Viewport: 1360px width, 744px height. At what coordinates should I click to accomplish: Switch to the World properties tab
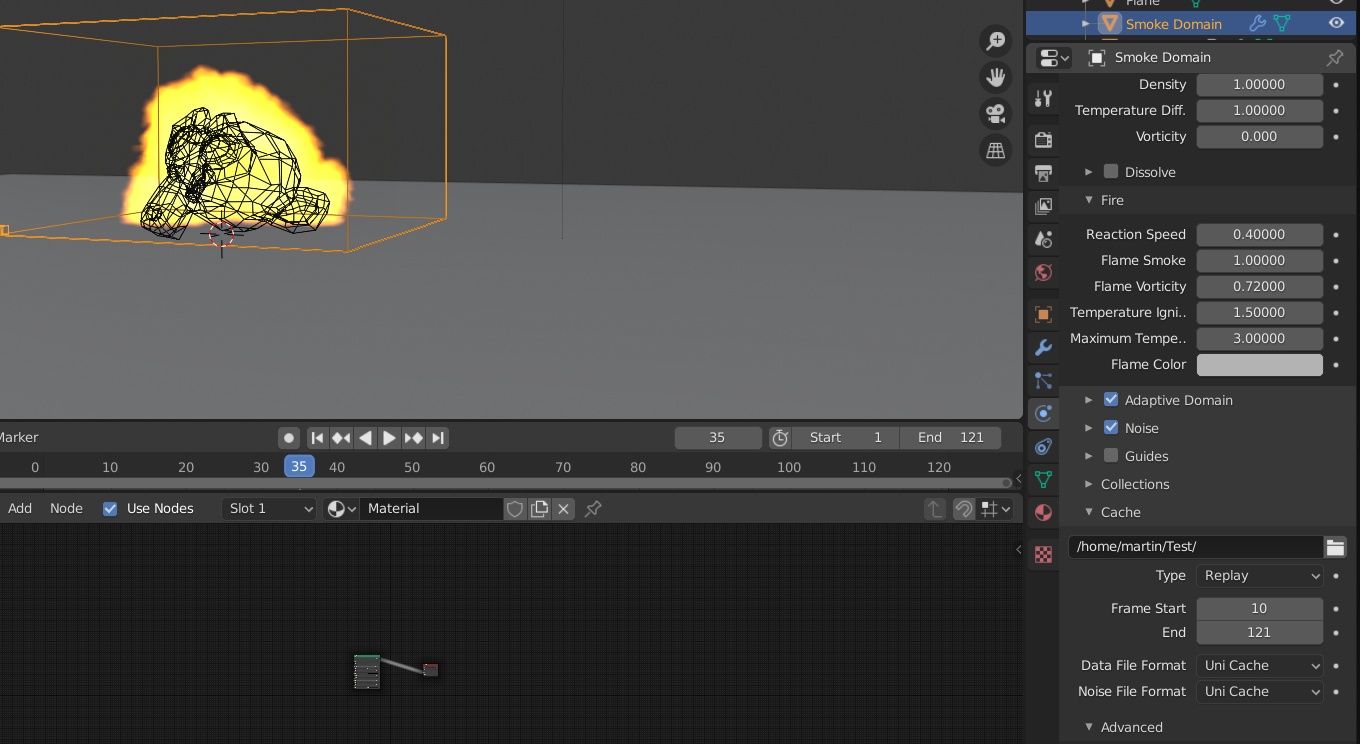(x=1043, y=272)
